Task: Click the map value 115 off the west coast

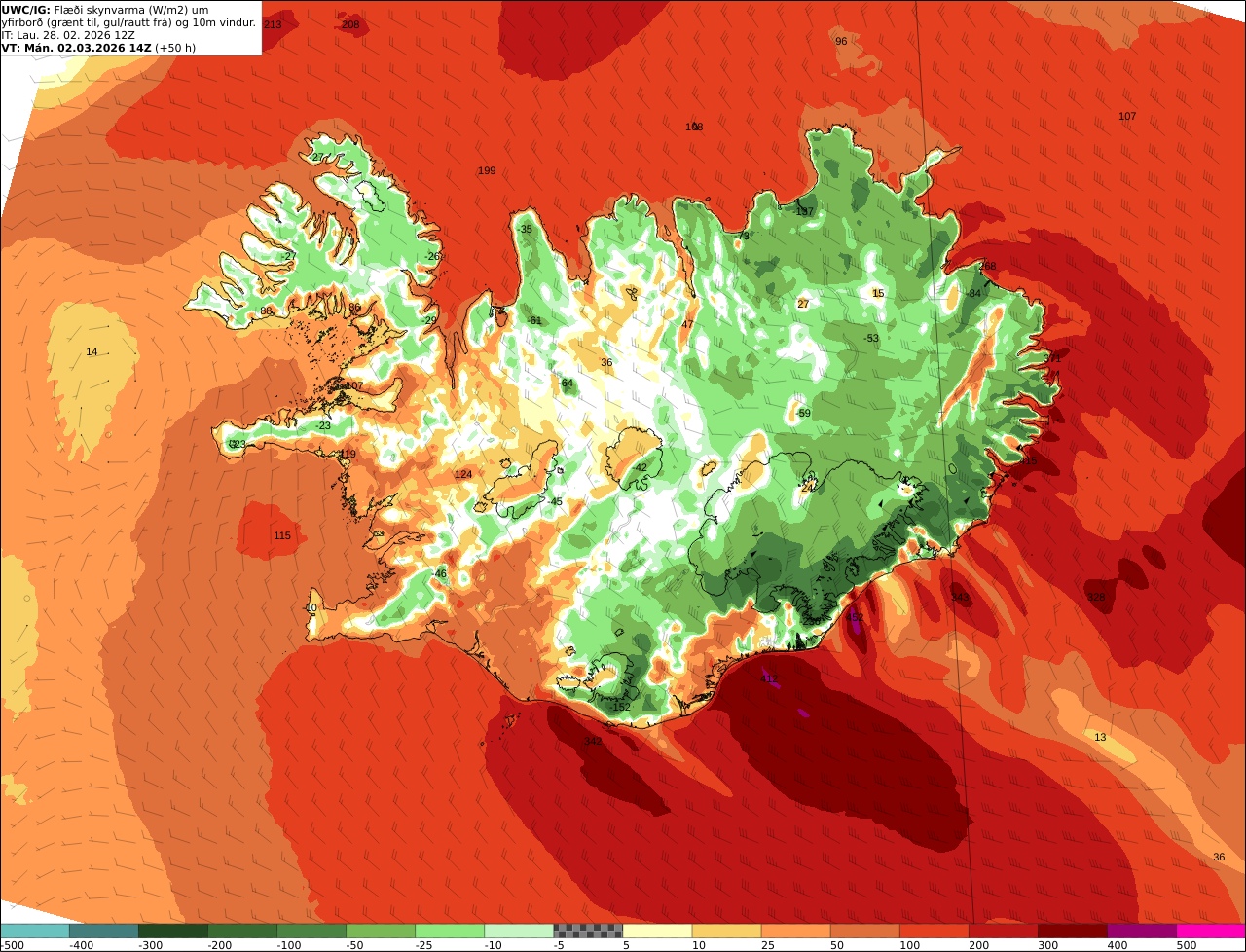Action: [282, 536]
